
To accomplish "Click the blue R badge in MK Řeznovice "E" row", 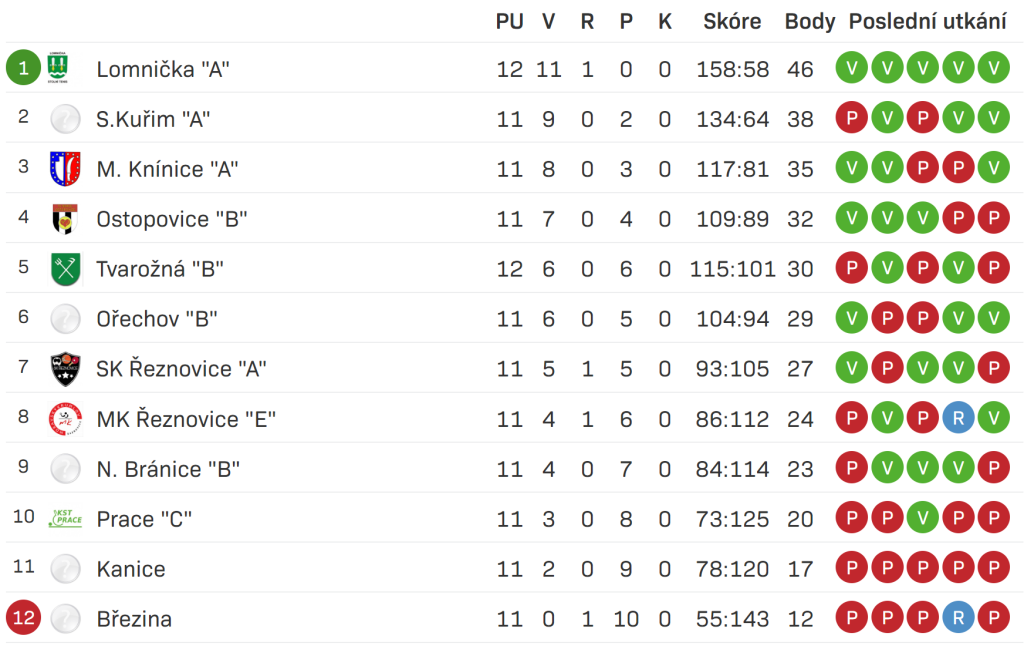I will (x=958, y=418).
